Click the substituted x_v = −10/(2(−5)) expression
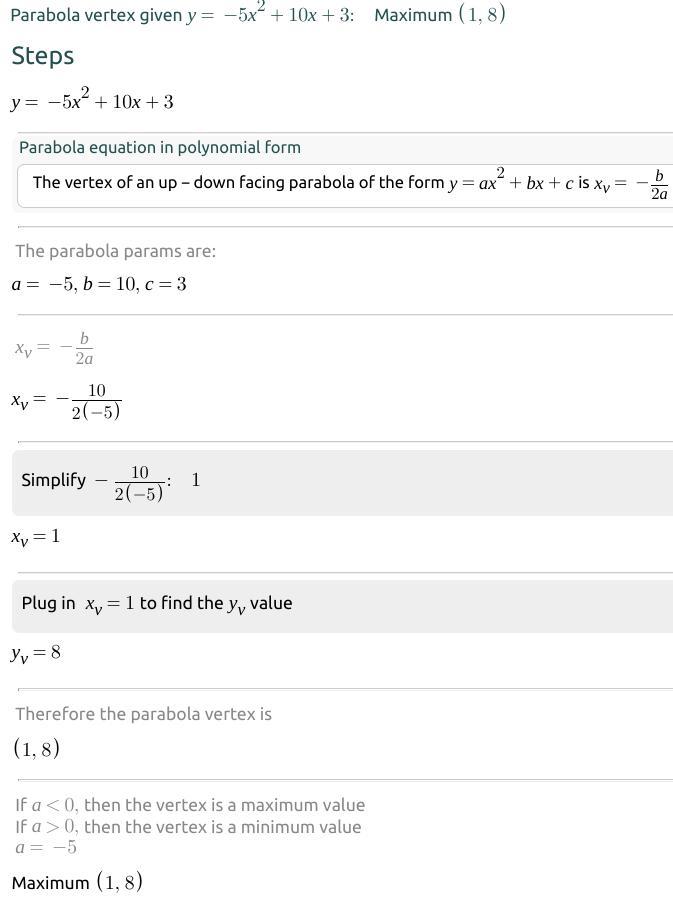The height and width of the screenshot is (898, 673). [66, 401]
